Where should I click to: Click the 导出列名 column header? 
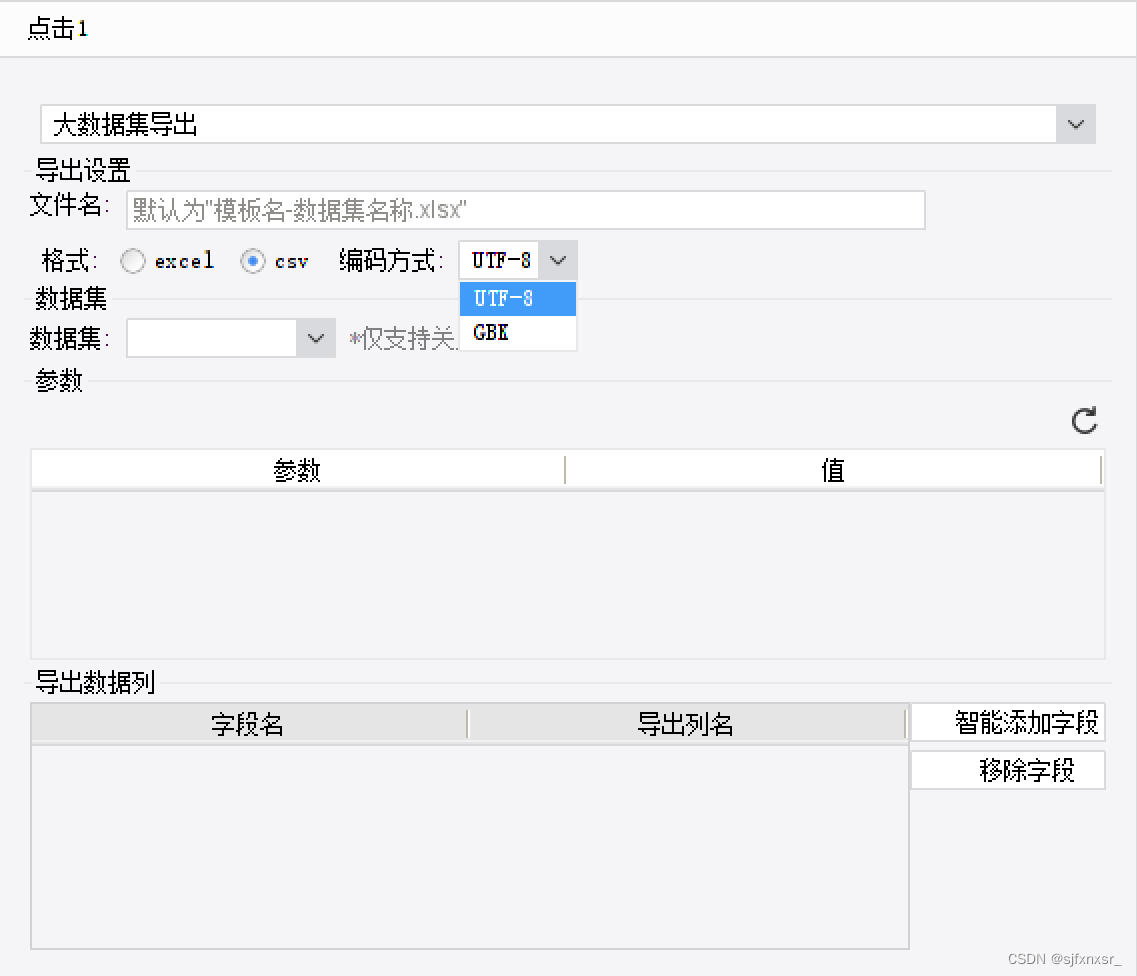[686, 724]
